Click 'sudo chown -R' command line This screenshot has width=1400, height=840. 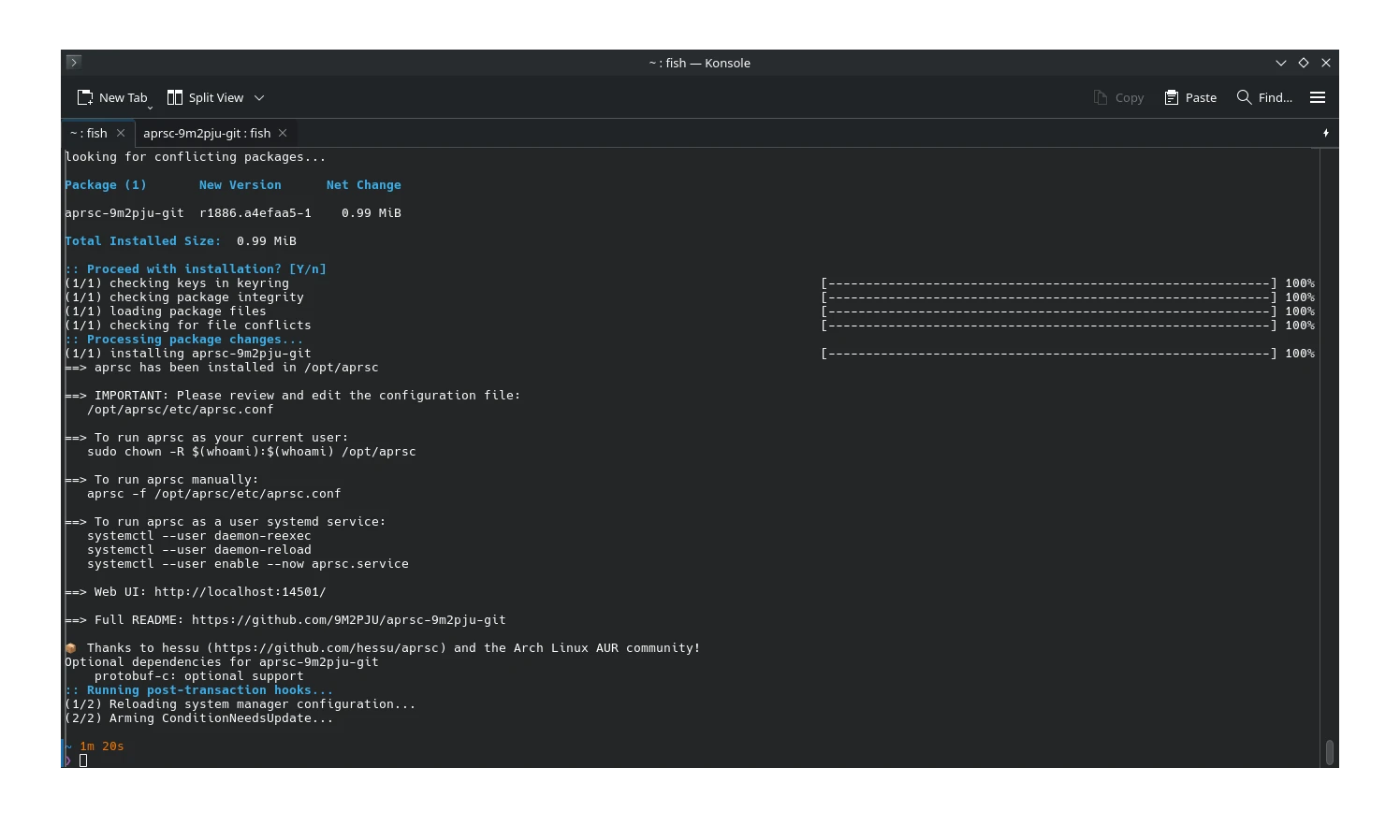click(x=252, y=452)
